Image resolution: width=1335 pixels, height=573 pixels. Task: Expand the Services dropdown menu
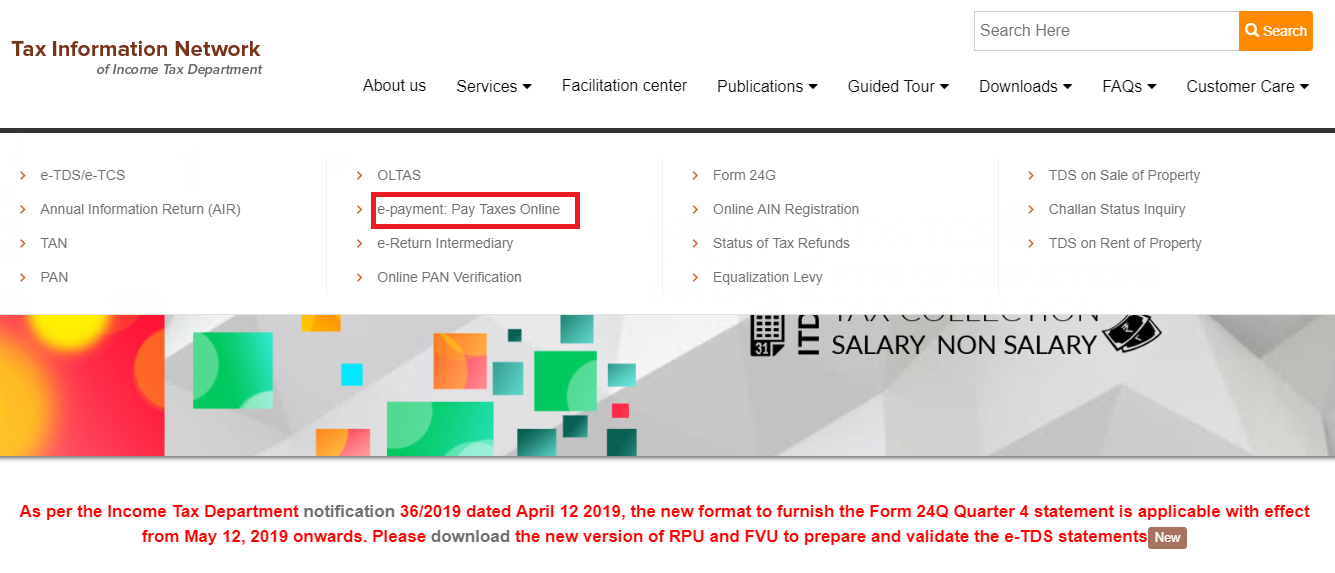coord(494,86)
